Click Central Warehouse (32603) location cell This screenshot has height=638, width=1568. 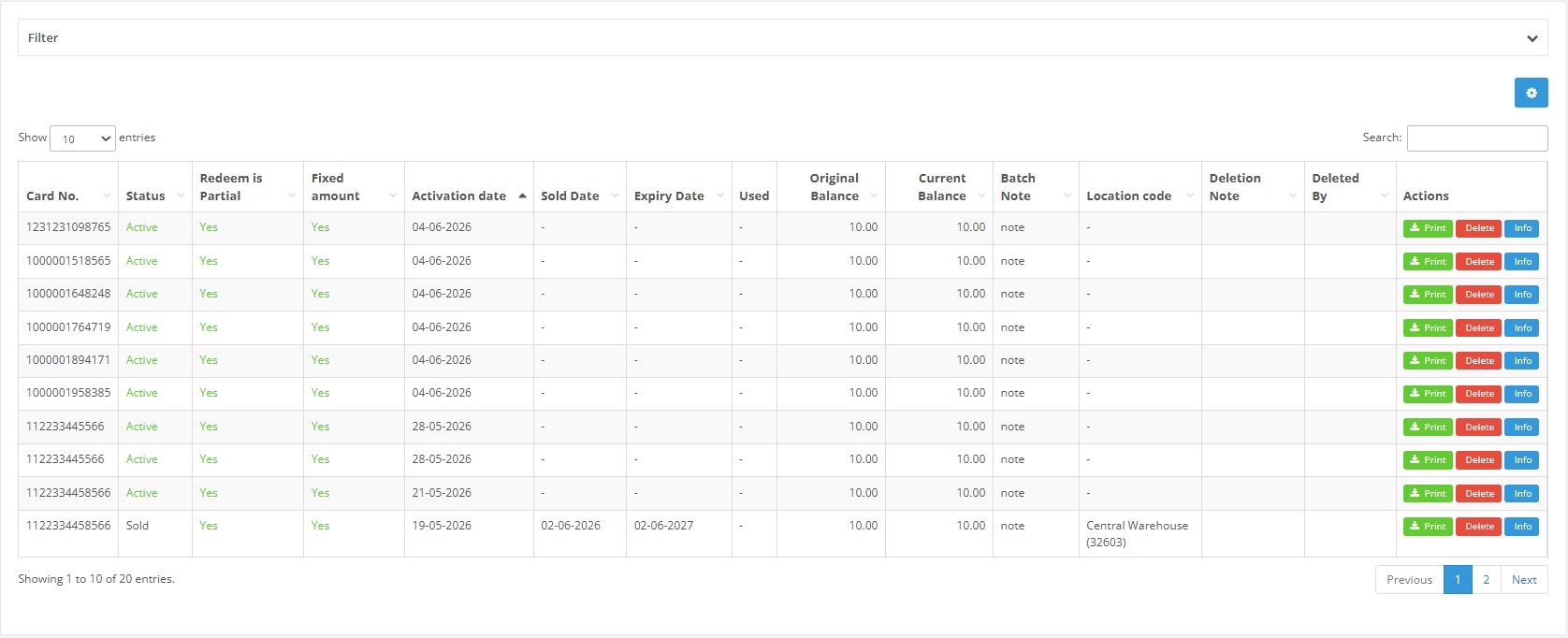[x=1140, y=533]
